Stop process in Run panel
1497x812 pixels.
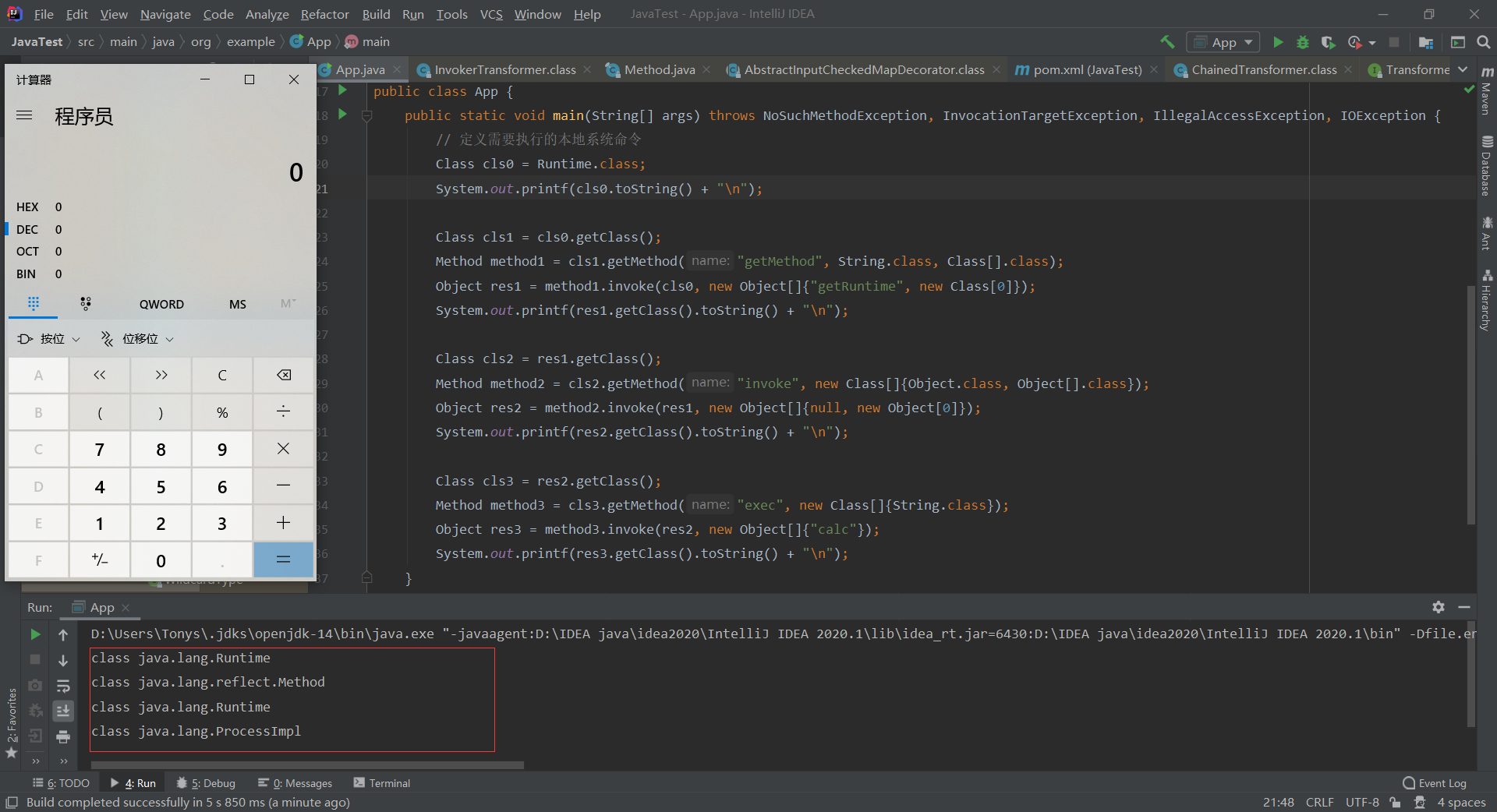(35, 659)
